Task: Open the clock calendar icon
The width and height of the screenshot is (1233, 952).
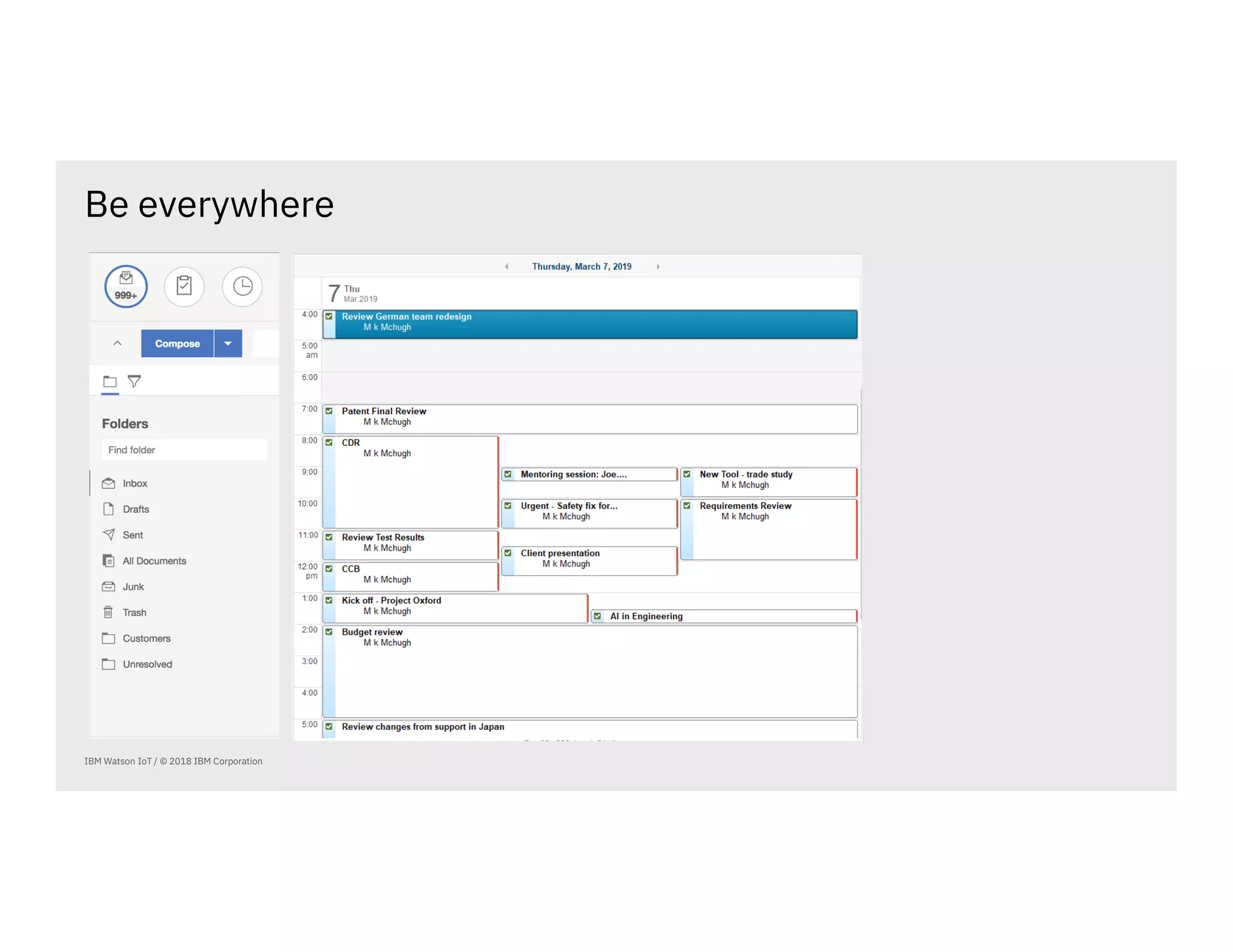Action: (x=243, y=286)
